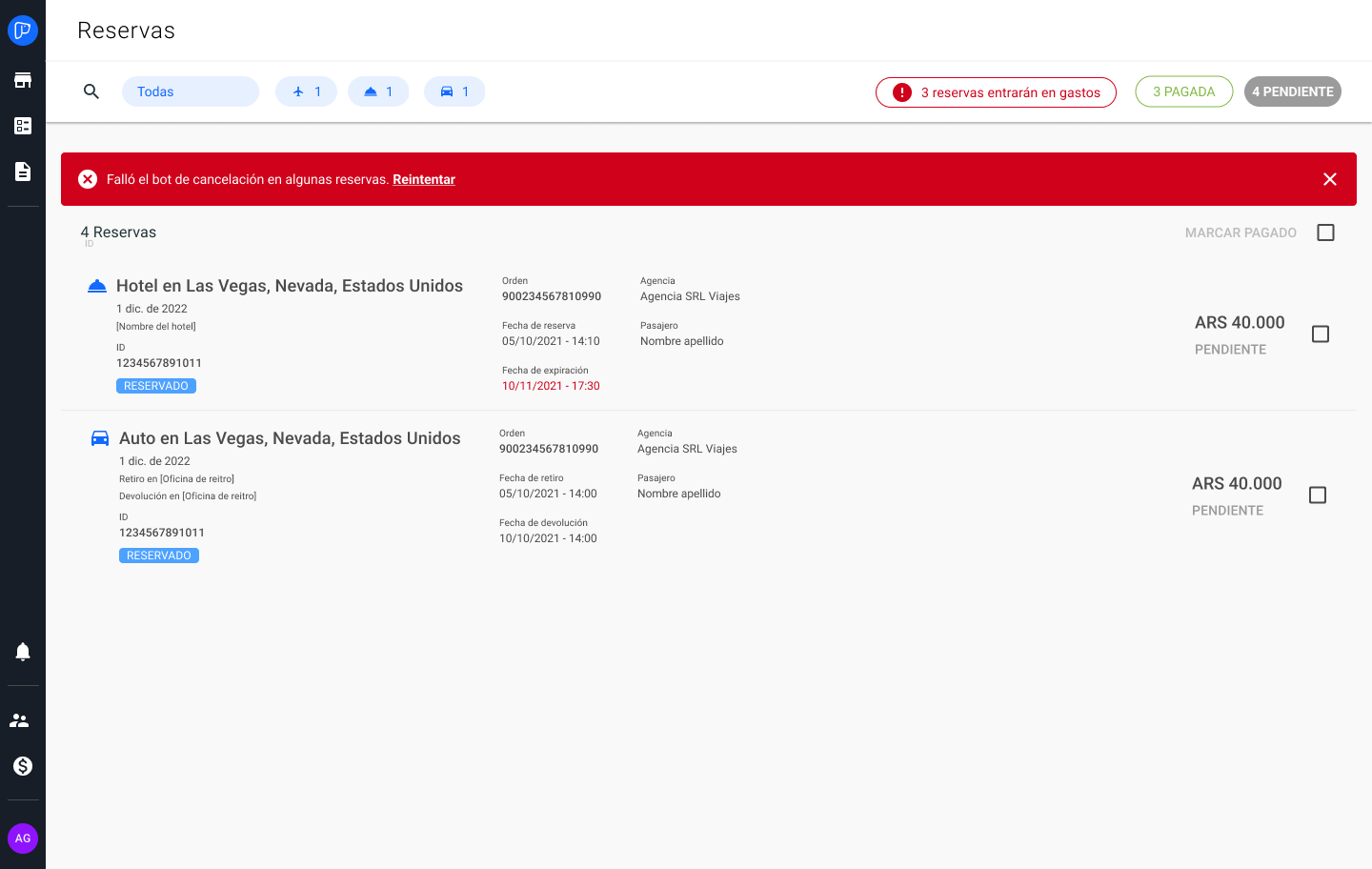Image resolution: width=1372 pixels, height=869 pixels.
Task: Expand the Auto en Las Vegas reservation
Action: click(x=289, y=437)
